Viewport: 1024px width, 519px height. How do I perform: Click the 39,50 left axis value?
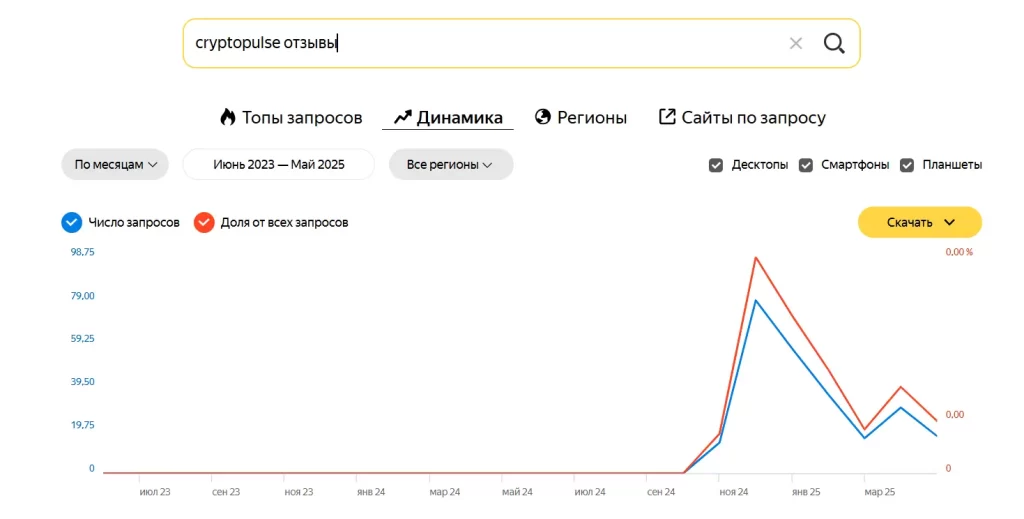tap(82, 381)
